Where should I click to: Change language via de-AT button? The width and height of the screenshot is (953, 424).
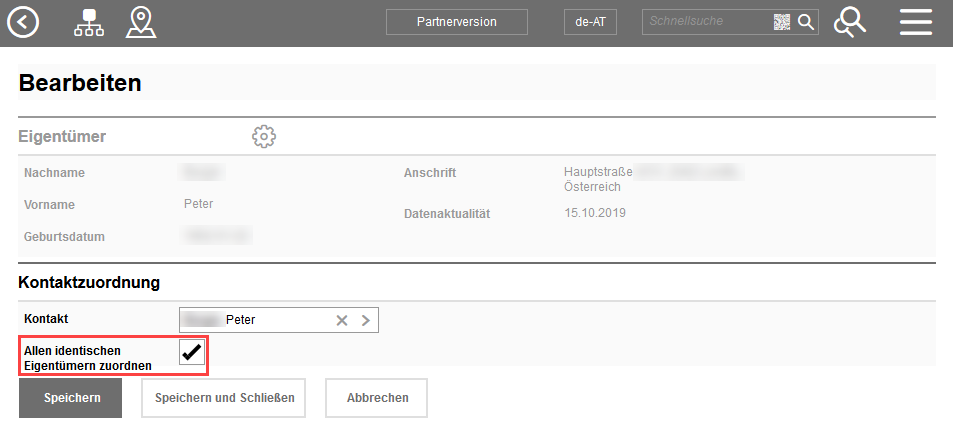(x=590, y=22)
